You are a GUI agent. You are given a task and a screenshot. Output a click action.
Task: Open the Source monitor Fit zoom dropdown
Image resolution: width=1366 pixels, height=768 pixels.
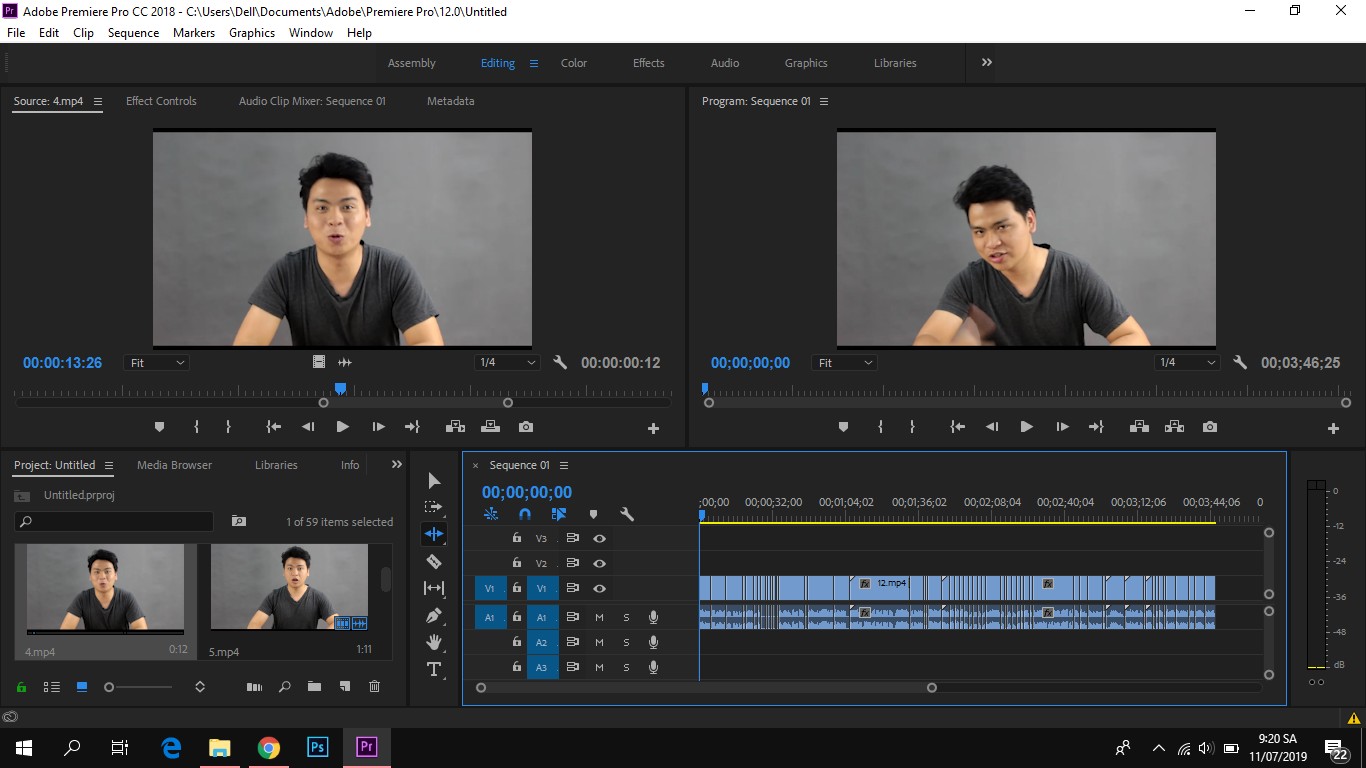pyautogui.click(x=157, y=363)
